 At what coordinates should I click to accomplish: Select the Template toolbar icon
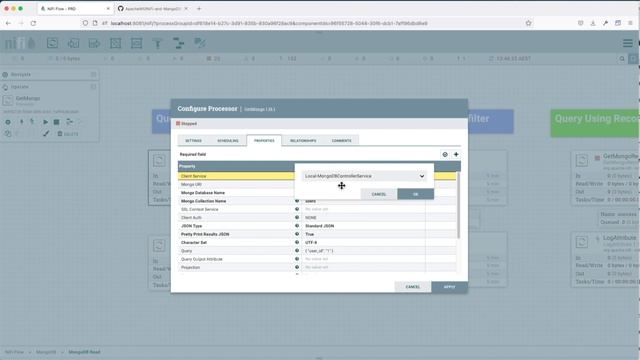(x=178, y=43)
